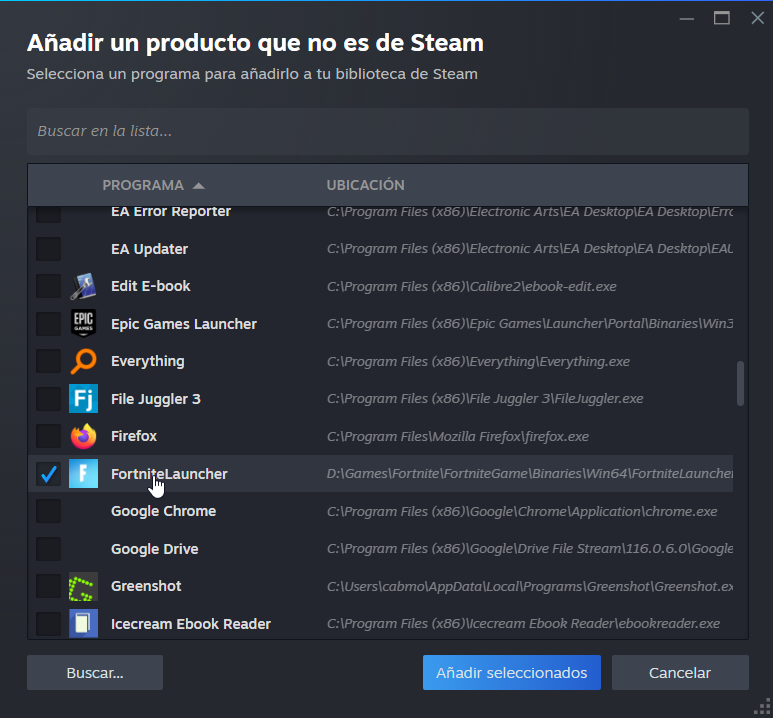Sort by the UBICACIÓN column header

[x=365, y=185]
